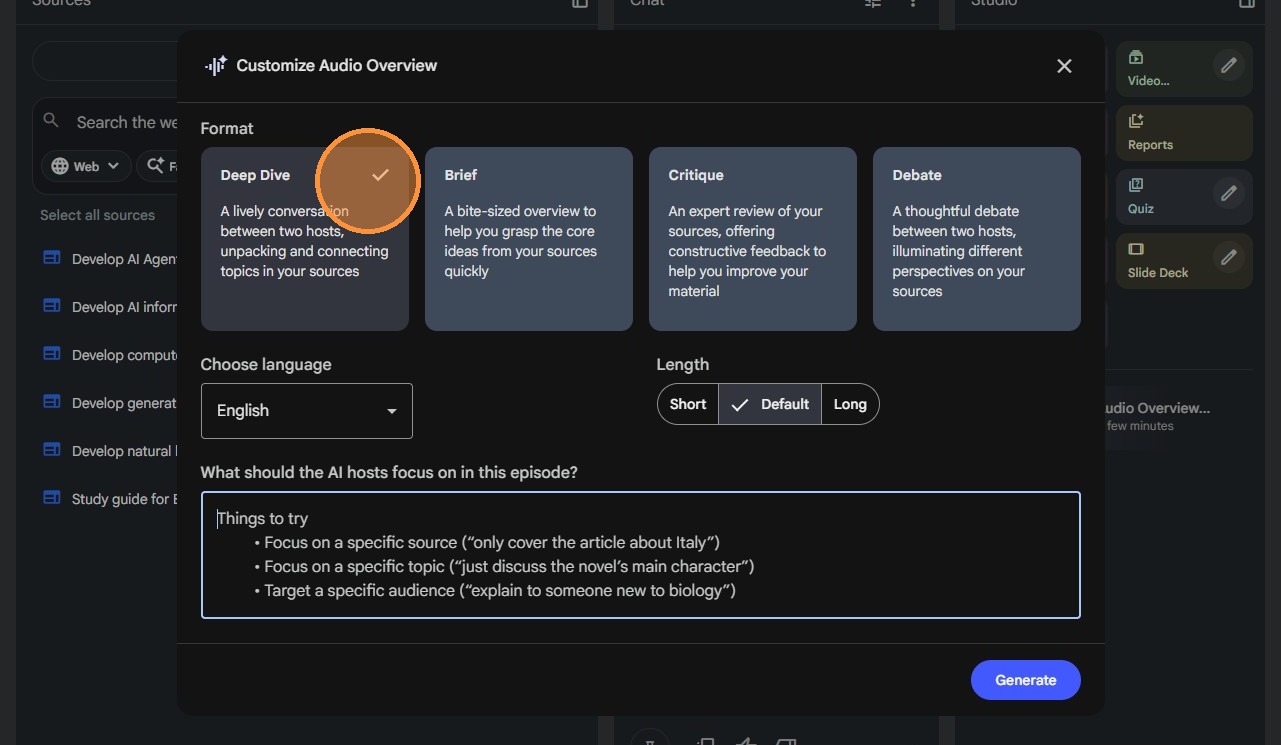Image resolution: width=1281 pixels, height=745 pixels.
Task: Click the search magnifier icon in Sources
Action: pos(52,121)
